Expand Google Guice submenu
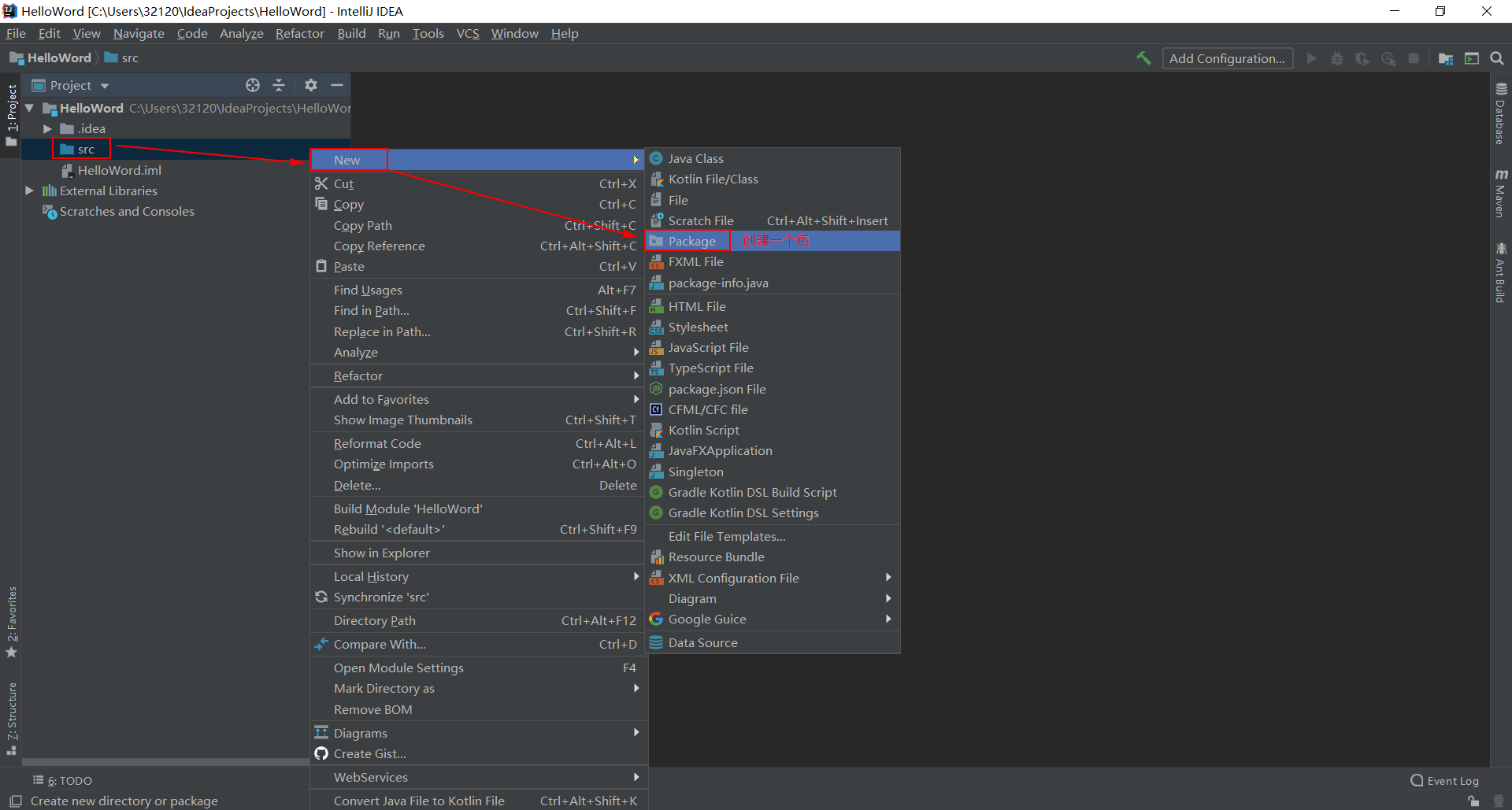This screenshot has width=1512, height=810. (x=773, y=619)
